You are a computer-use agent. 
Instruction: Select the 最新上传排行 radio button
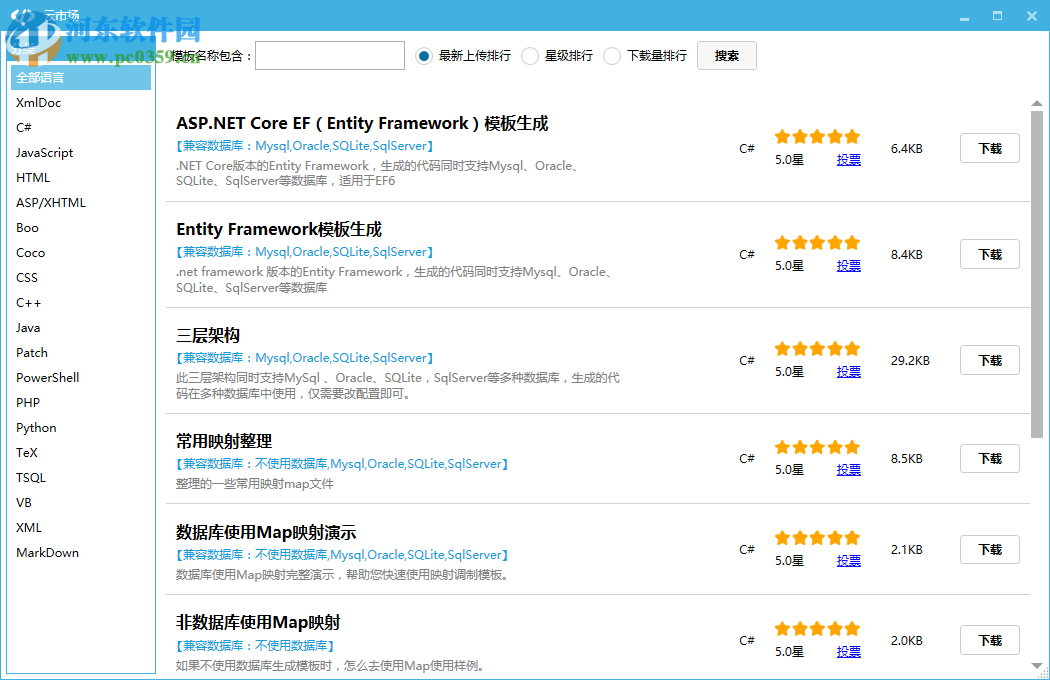pyautogui.click(x=424, y=56)
